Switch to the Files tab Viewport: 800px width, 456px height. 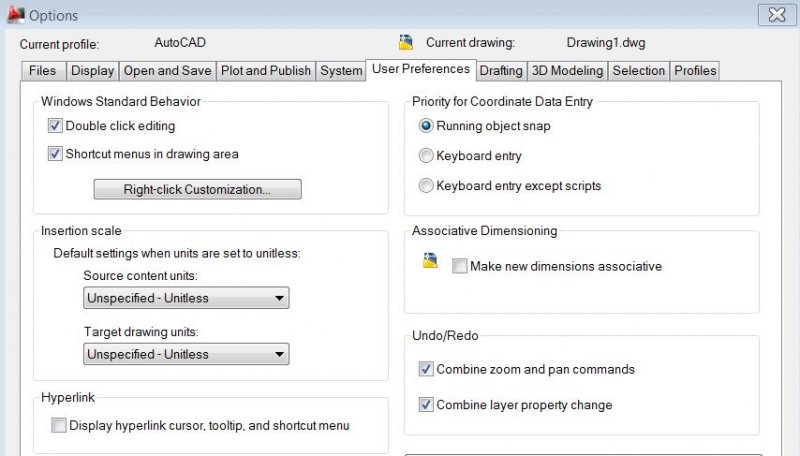point(43,70)
